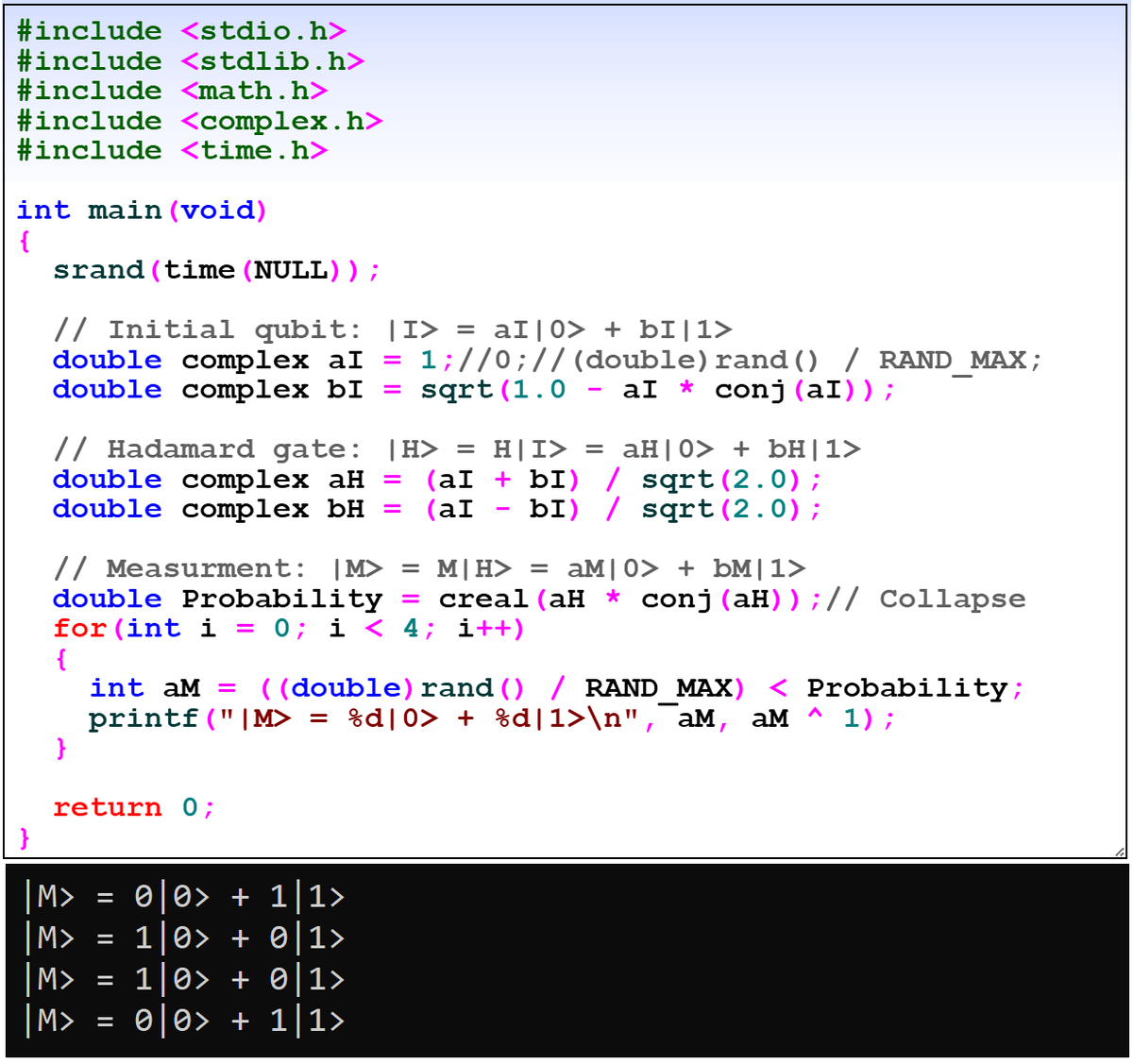Click the '// Hadamard gate' comment line
The width and height of the screenshot is (1133, 1064).
457,448
